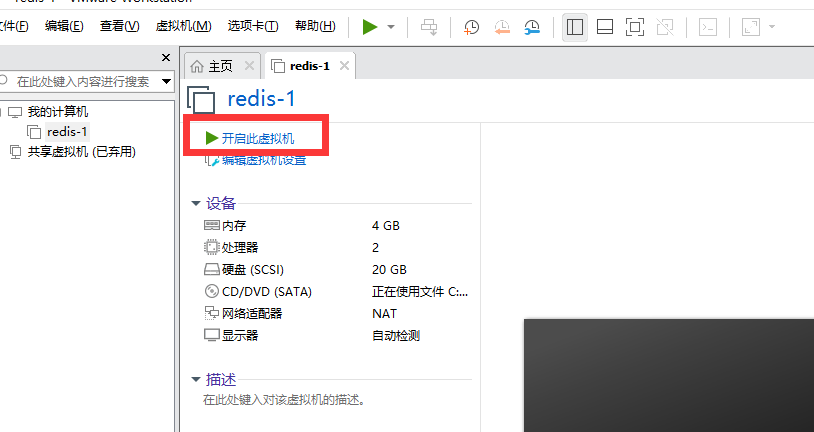Open the library search filter dropdown
814x432 pixels.
(166, 82)
